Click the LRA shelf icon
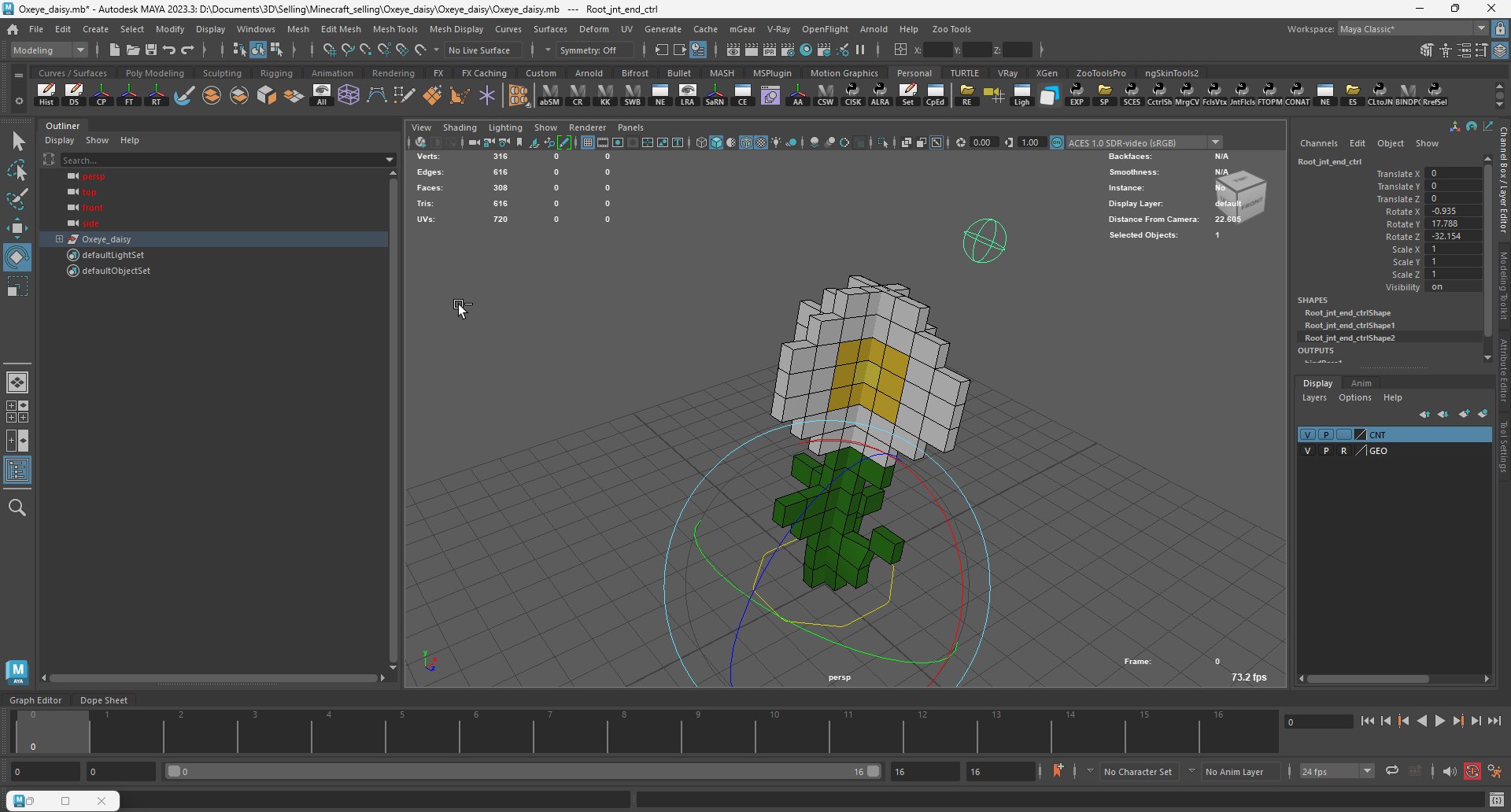This screenshot has height=812, width=1511. (x=687, y=94)
